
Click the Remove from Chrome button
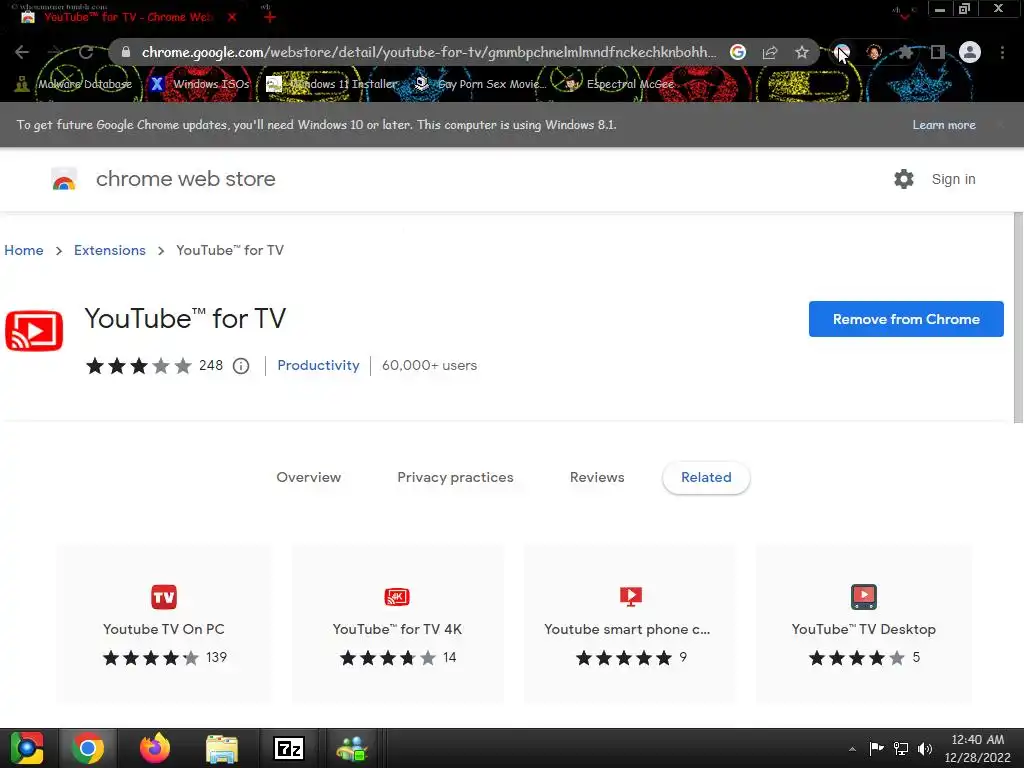[x=906, y=319]
